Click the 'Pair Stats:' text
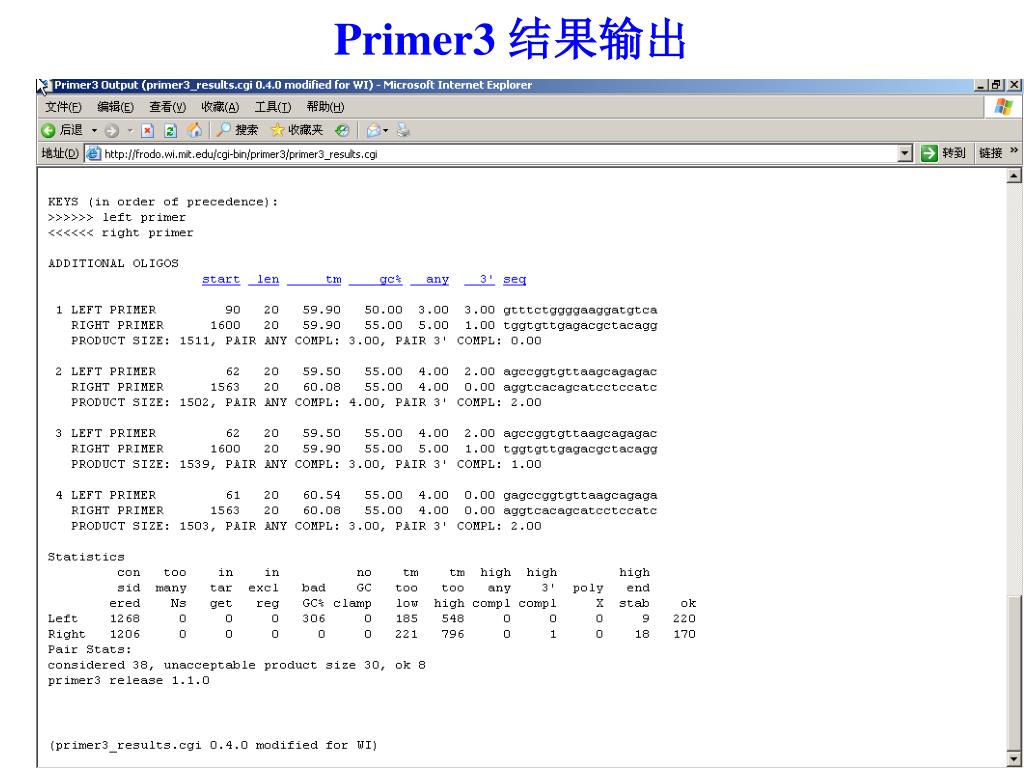Image resolution: width=1024 pixels, height=768 pixels. [x=89, y=650]
